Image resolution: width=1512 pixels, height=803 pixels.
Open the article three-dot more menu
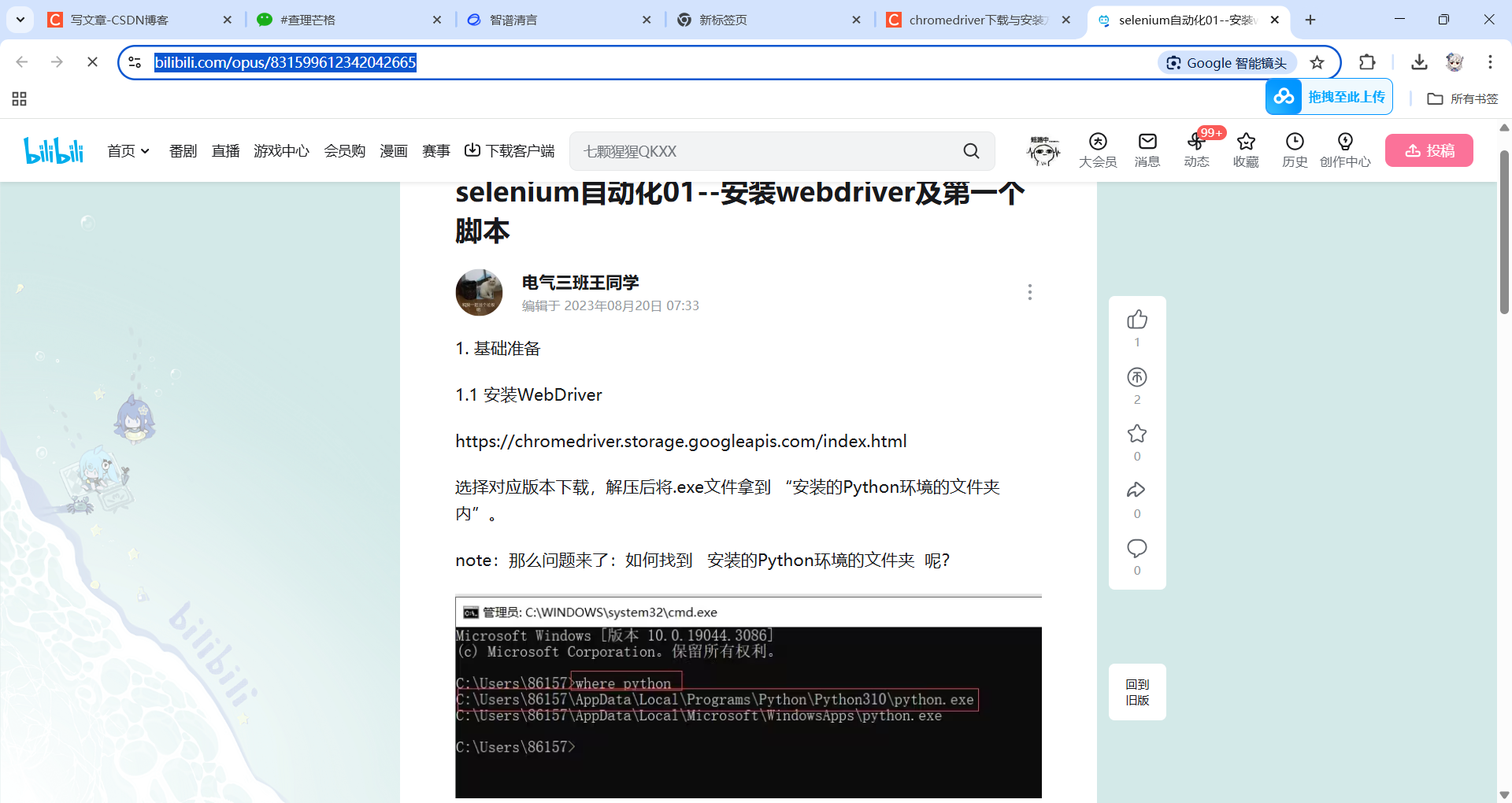click(1029, 292)
